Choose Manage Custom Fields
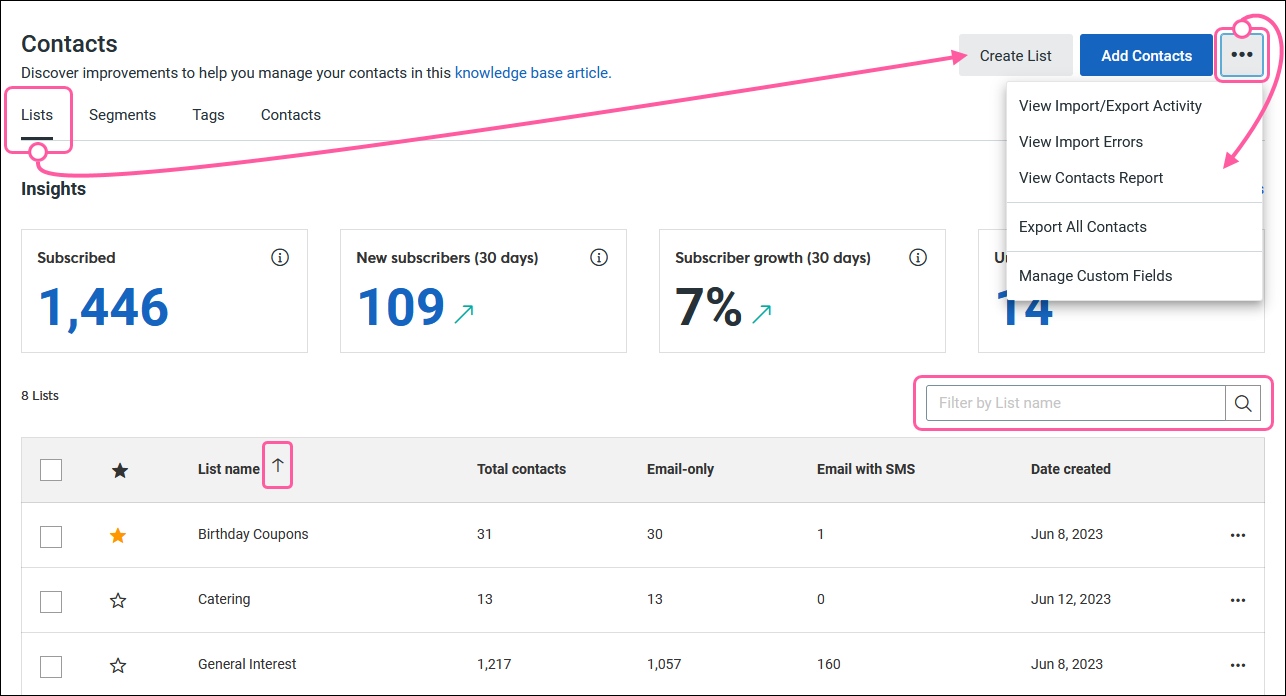Viewport: 1286px width, 696px height. 1134,276
